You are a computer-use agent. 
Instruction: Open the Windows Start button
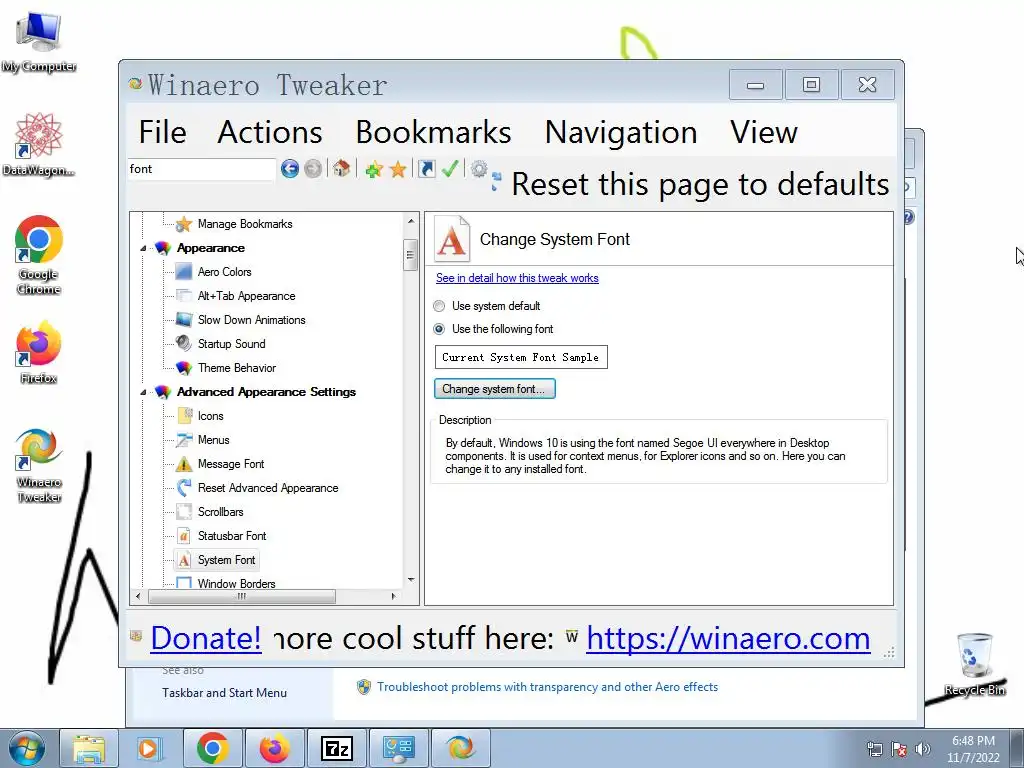pyautogui.click(x=26, y=748)
